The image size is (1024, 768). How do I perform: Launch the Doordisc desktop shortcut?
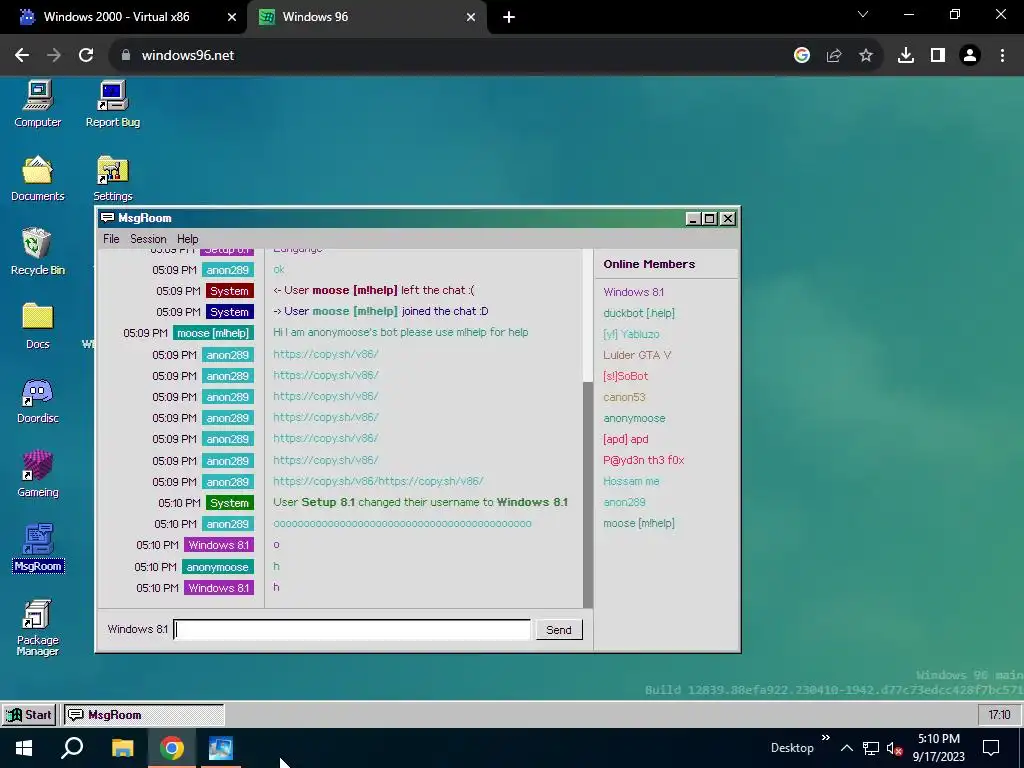click(x=38, y=400)
